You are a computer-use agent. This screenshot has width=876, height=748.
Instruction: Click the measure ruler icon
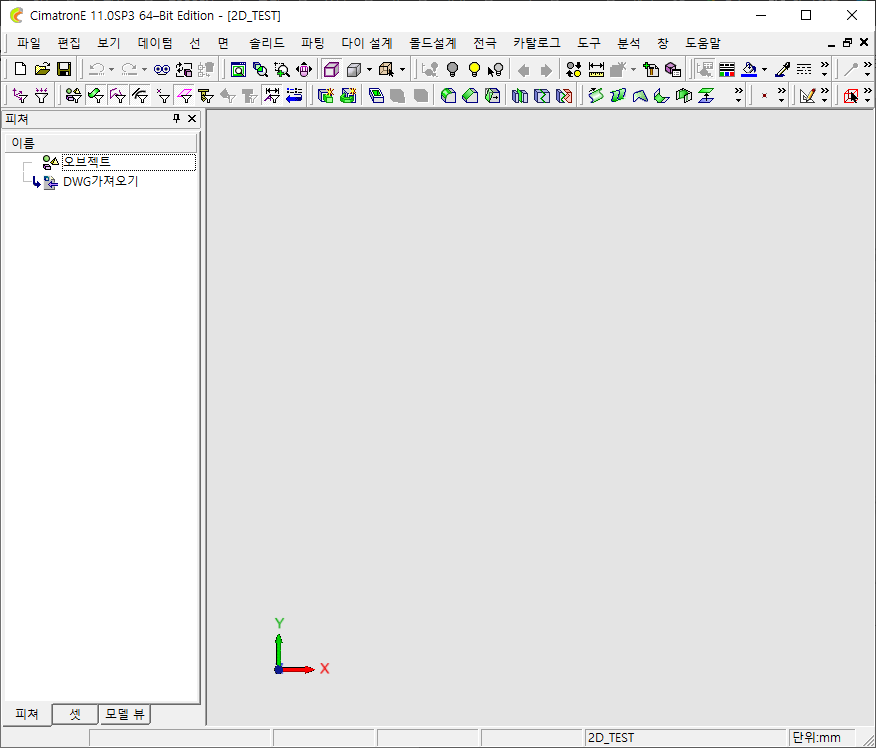point(596,69)
